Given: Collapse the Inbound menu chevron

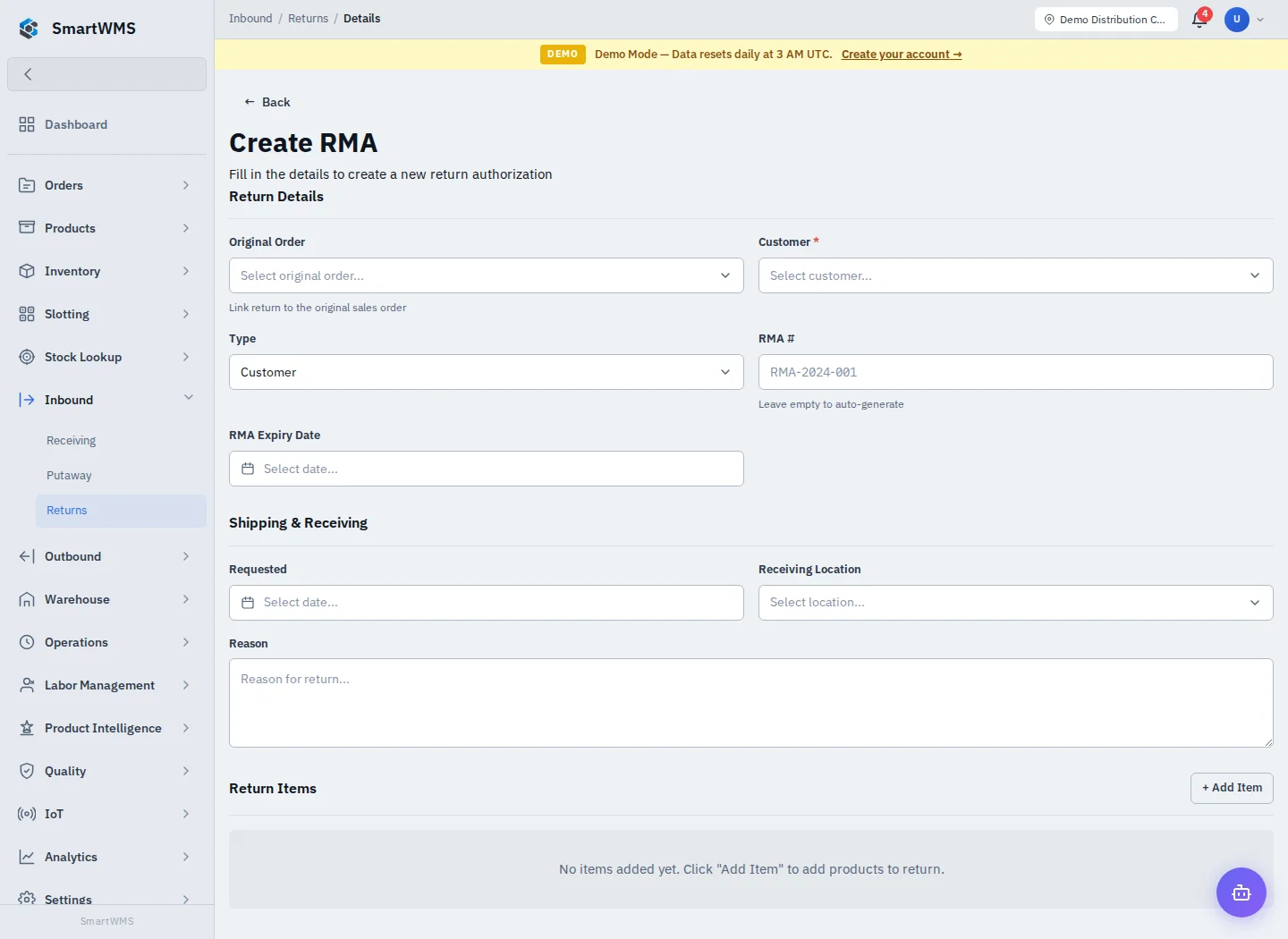Looking at the screenshot, I should tap(188, 398).
